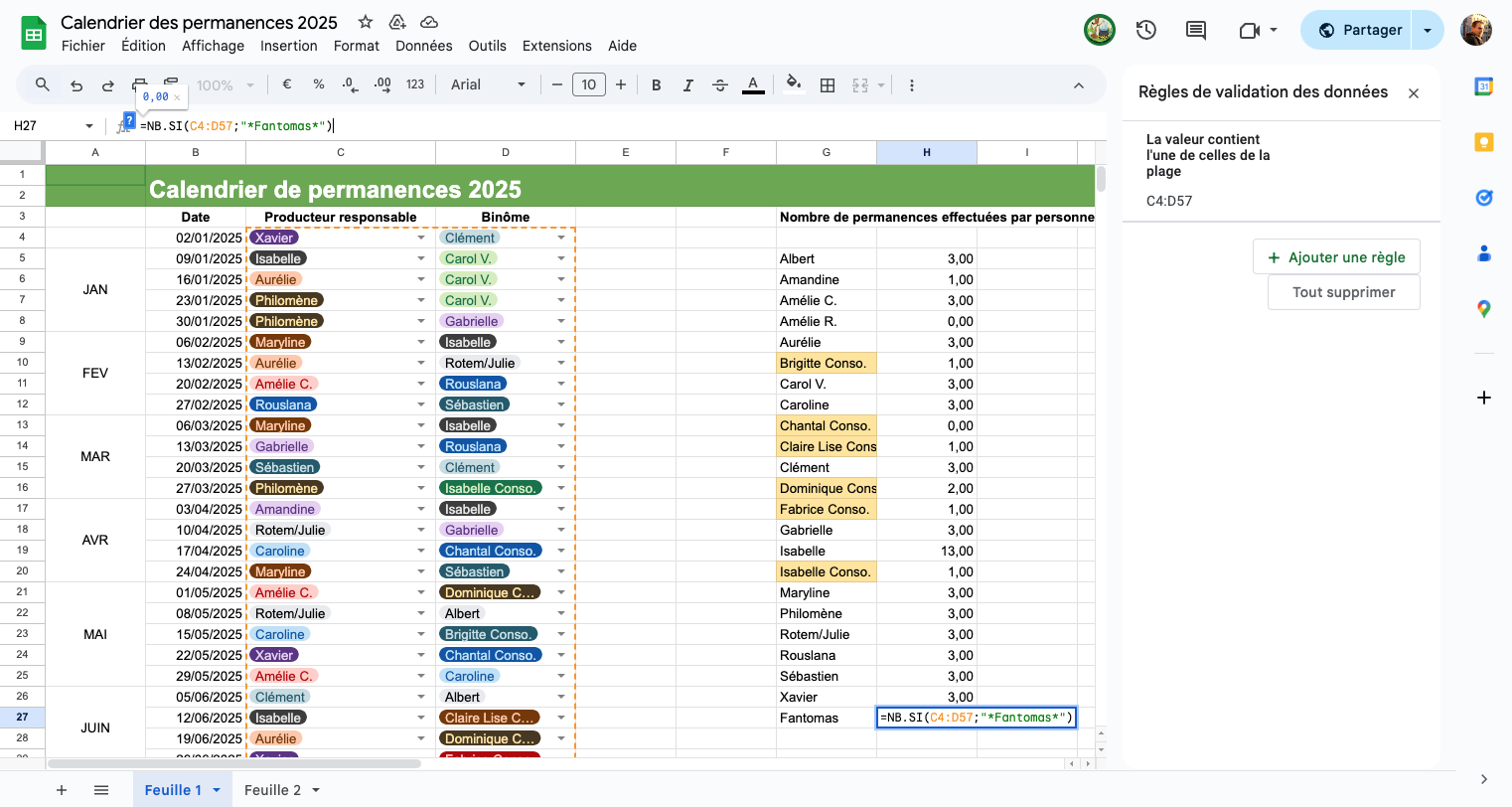This screenshot has width=1512, height=807.
Task: Click Ajouter une règle button
Action: [1336, 257]
